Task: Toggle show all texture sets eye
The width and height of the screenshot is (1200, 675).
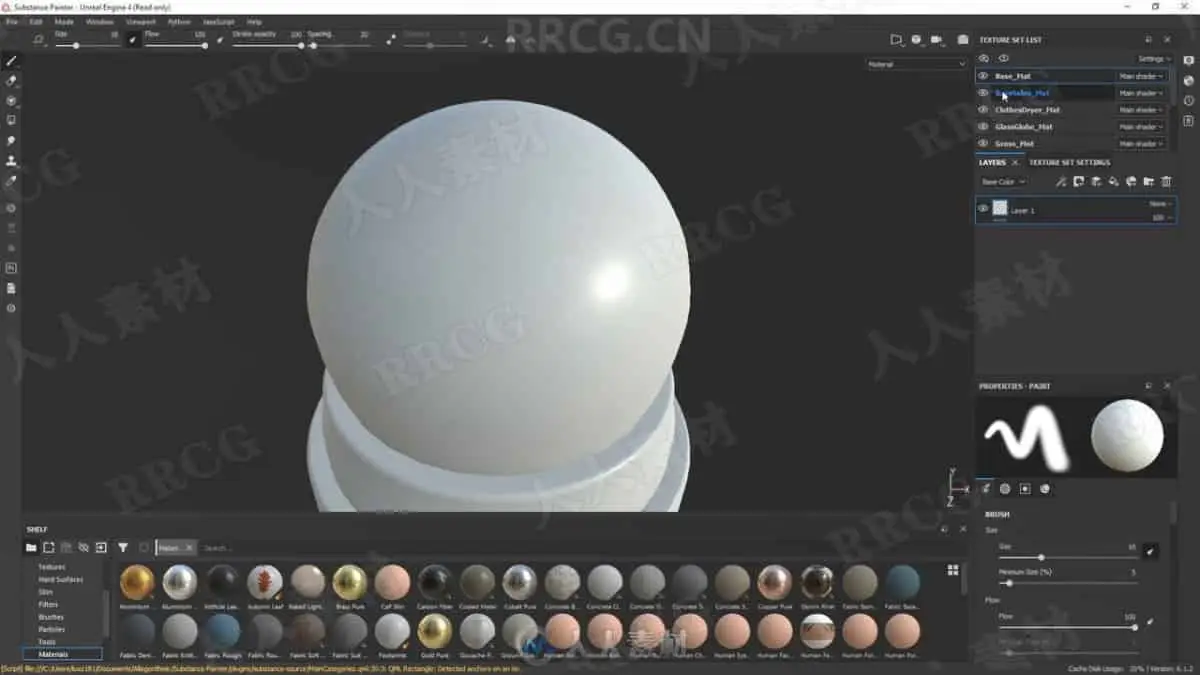Action: 1003,58
